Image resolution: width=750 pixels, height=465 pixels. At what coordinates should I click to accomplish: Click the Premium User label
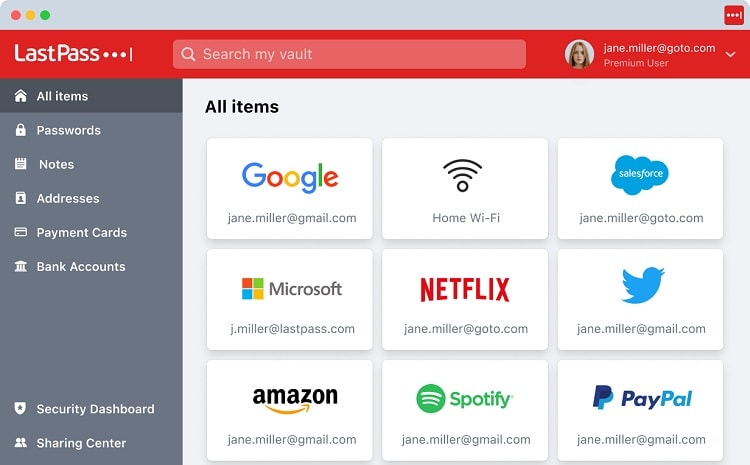[x=636, y=63]
